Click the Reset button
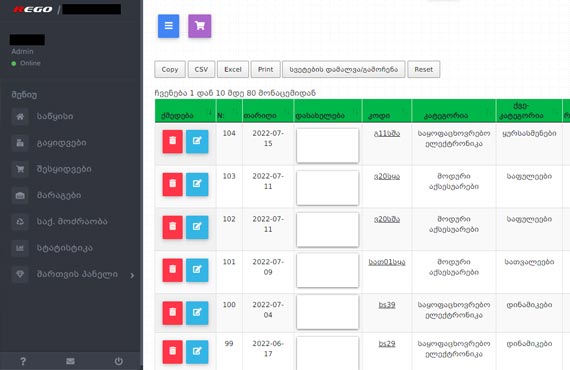 [424, 69]
